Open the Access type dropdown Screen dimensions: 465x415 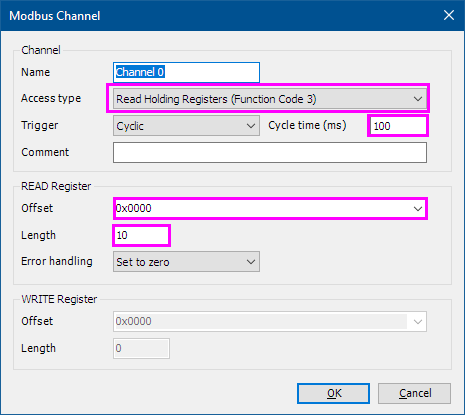coord(270,99)
